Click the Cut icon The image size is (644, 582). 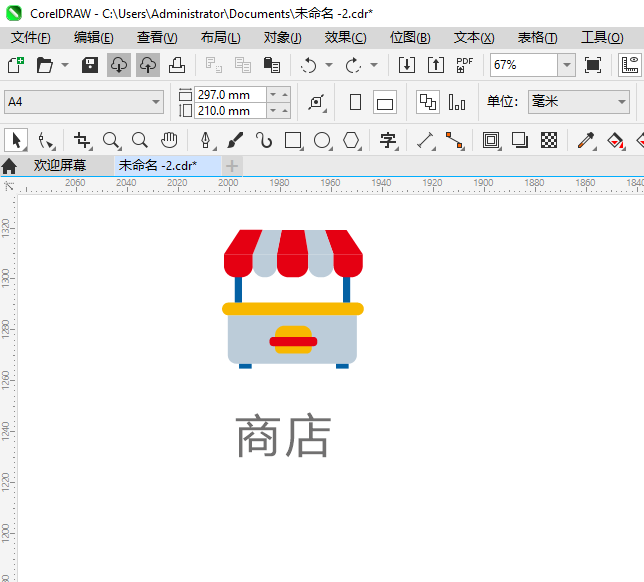tap(214, 65)
